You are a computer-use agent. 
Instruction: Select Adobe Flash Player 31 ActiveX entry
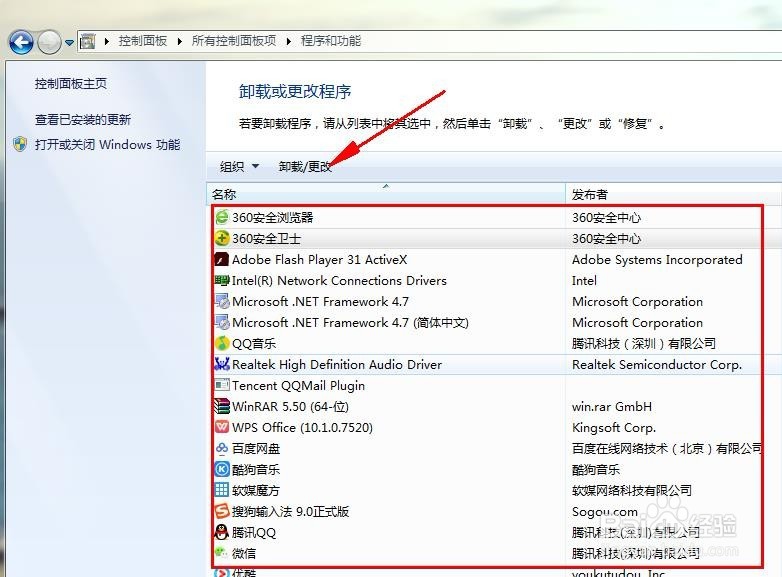[x=319, y=259]
